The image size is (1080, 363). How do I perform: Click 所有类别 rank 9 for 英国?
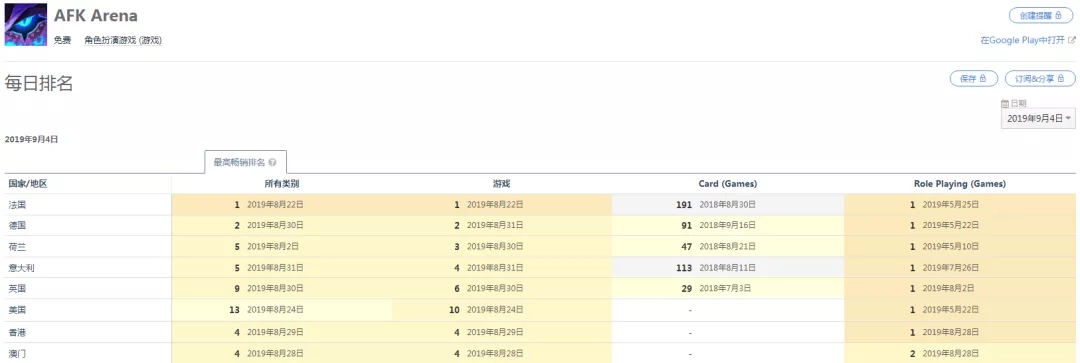[237, 289]
